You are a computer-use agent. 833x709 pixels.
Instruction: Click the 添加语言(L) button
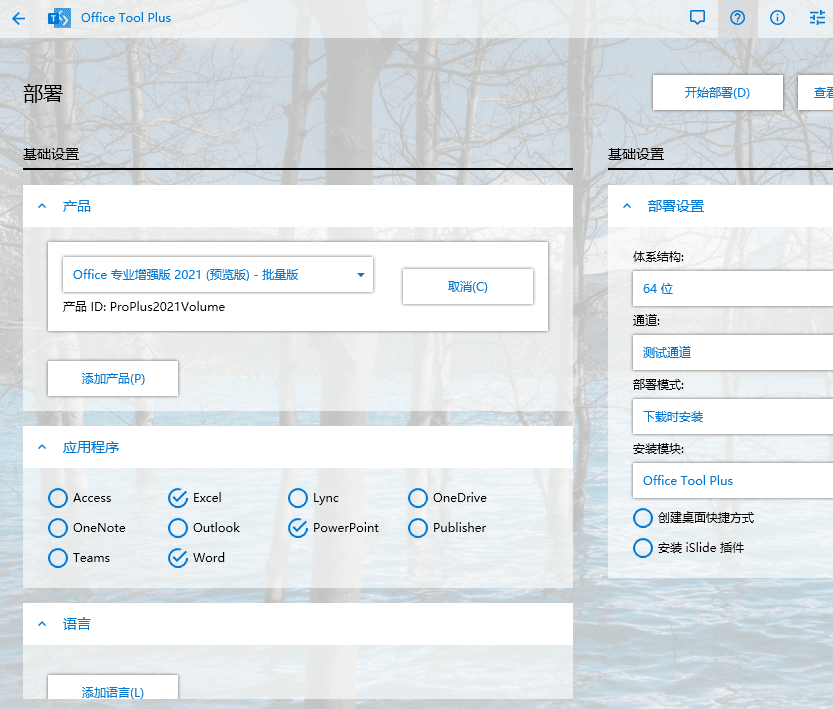pyautogui.click(x=113, y=687)
